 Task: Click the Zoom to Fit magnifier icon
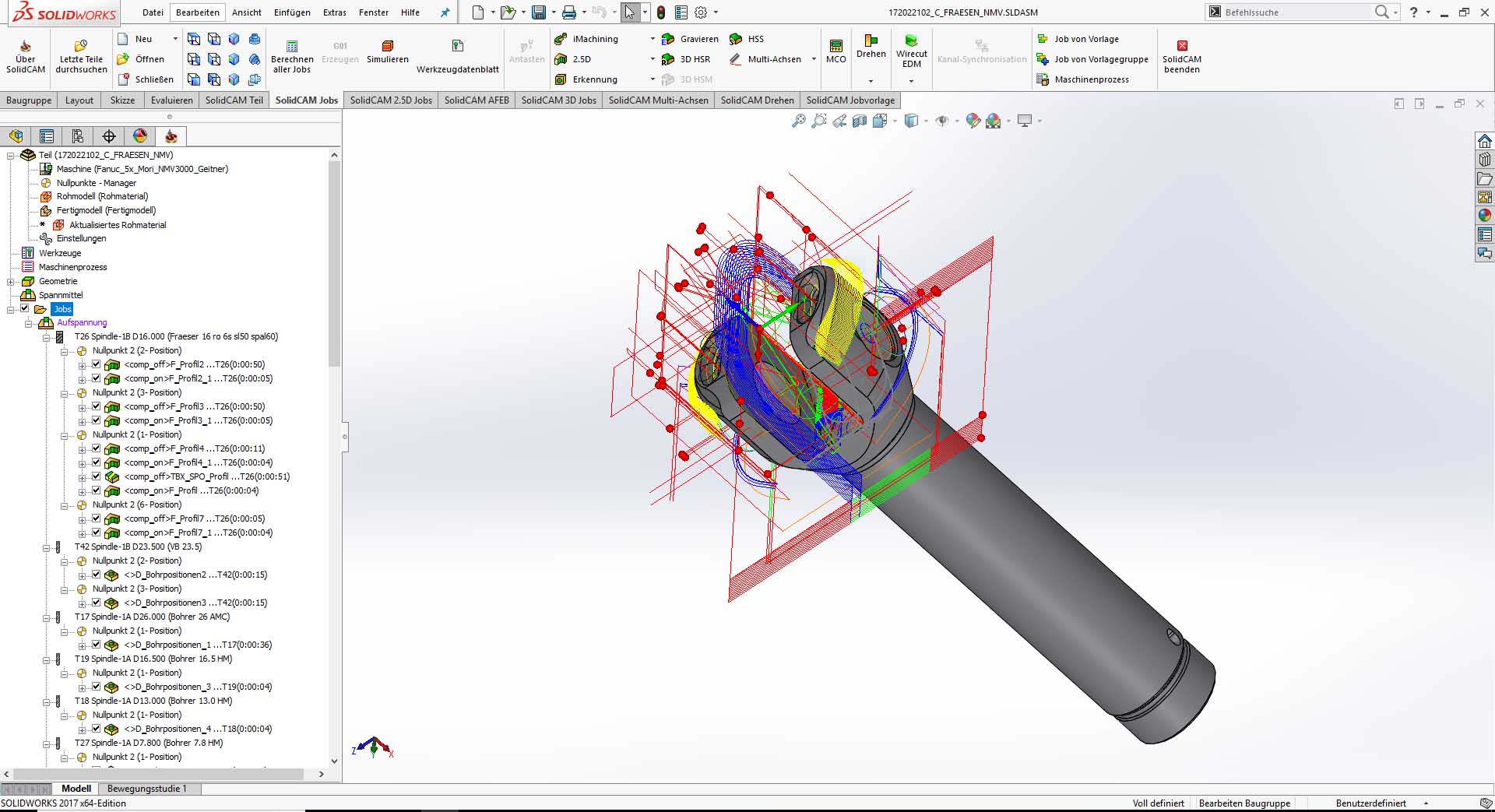[798, 121]
